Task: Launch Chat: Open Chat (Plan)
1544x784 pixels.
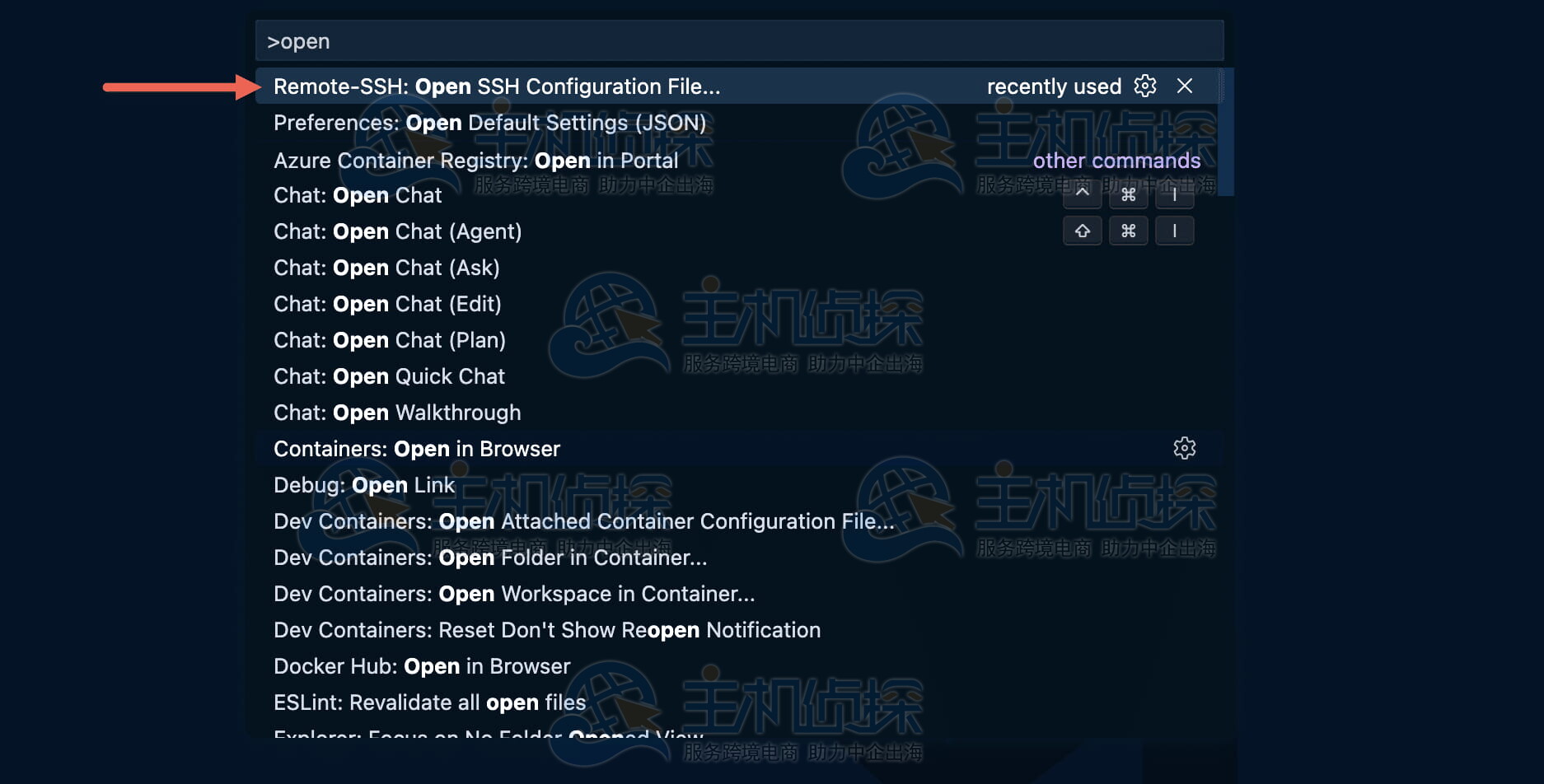Action: tap(390, 340)
